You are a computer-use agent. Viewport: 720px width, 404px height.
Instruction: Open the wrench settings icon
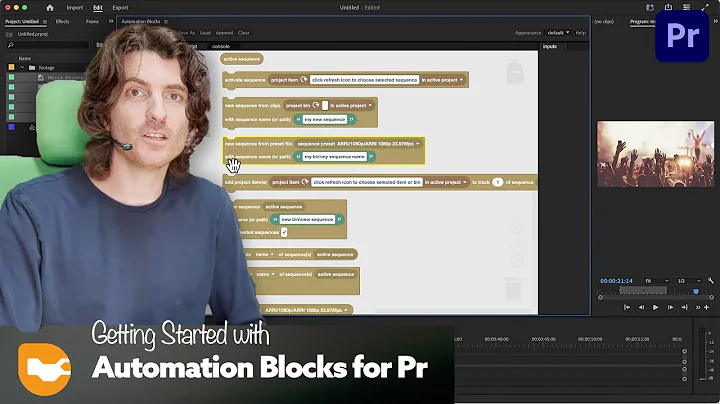click(x=711, y=281)
